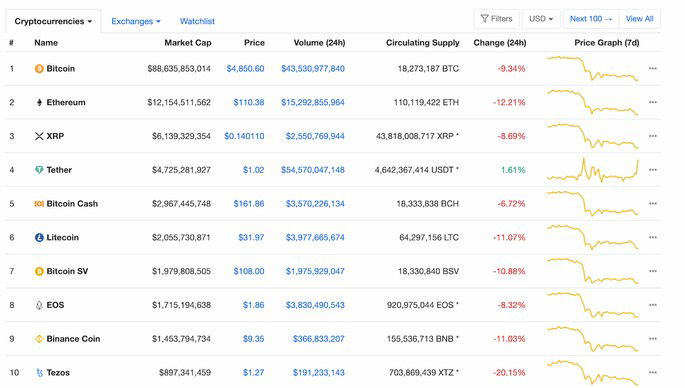Open the three-dot menu for Bitcoin row
Image resolution: width=685 pixels, height=388 pixels.
(653, 69)
